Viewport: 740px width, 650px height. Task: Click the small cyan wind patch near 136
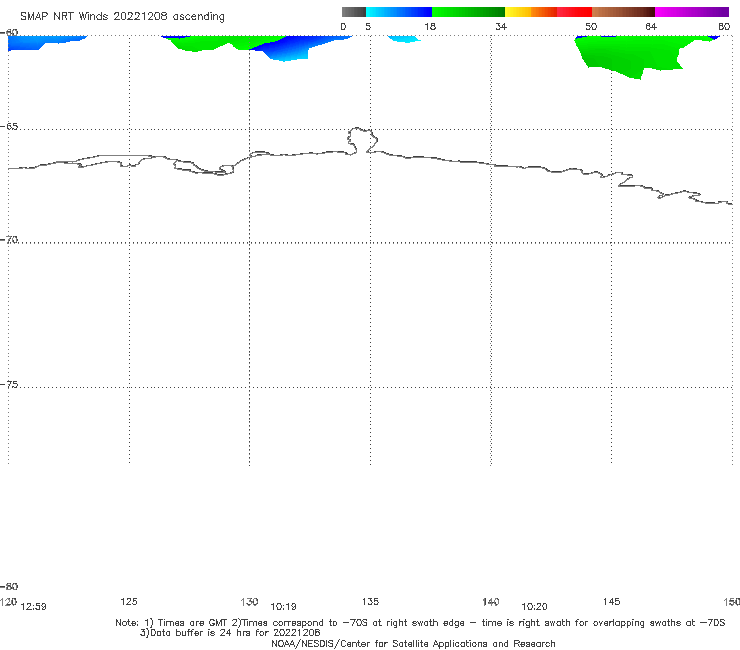click(404, 39)
